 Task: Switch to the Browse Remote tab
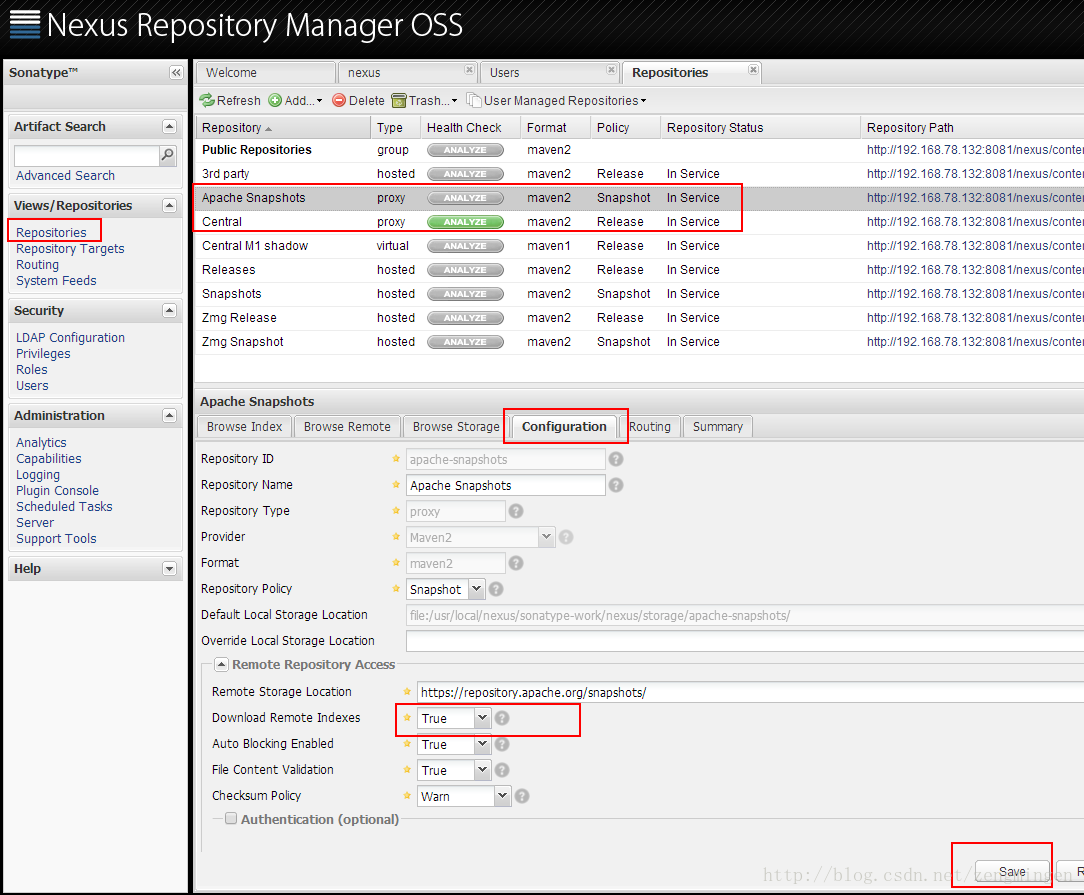(x=347, y=426)
